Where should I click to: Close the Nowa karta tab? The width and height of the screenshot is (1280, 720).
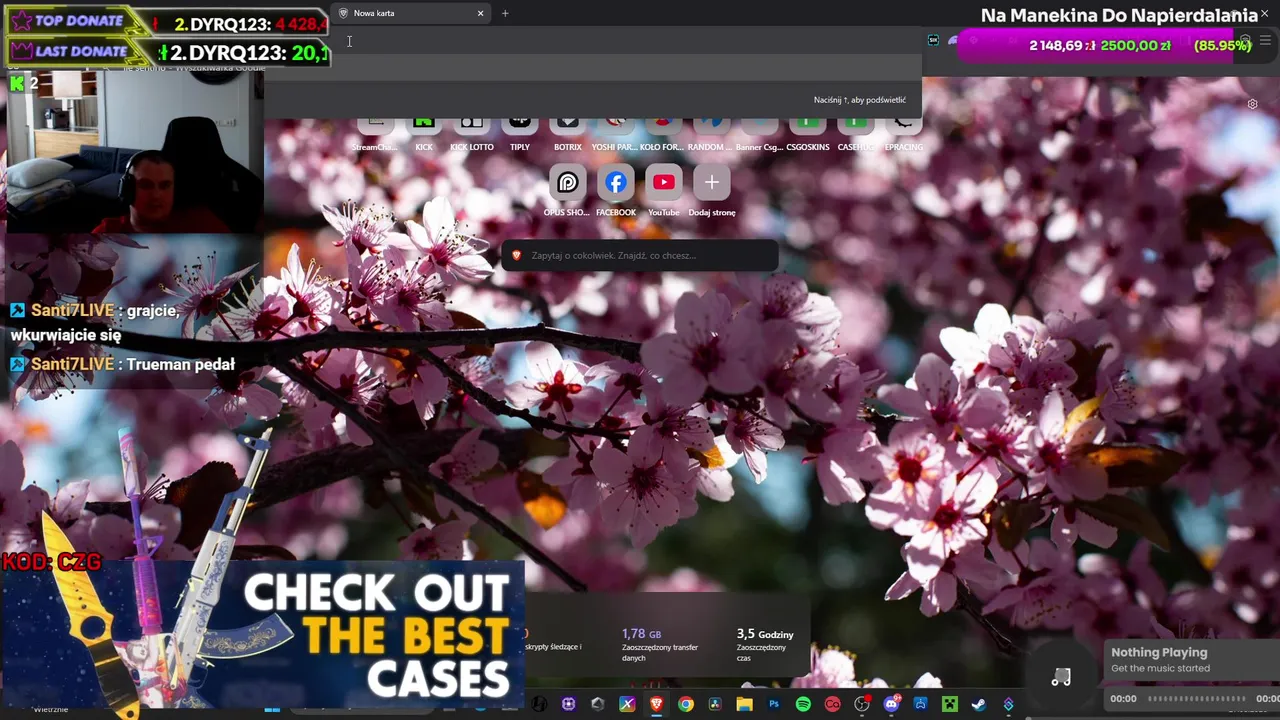pos(480,13)
